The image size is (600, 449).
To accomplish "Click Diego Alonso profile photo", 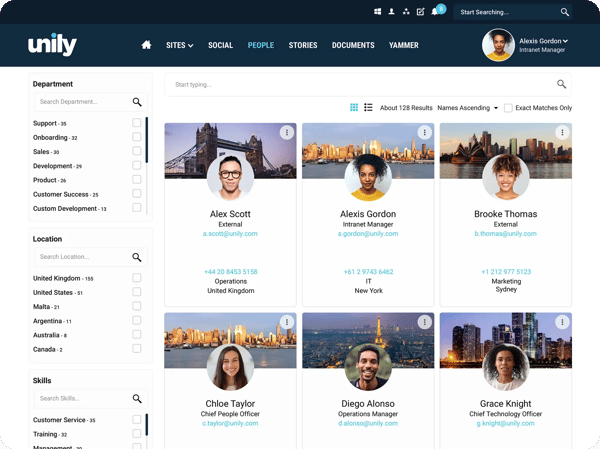I will (368, 367).
